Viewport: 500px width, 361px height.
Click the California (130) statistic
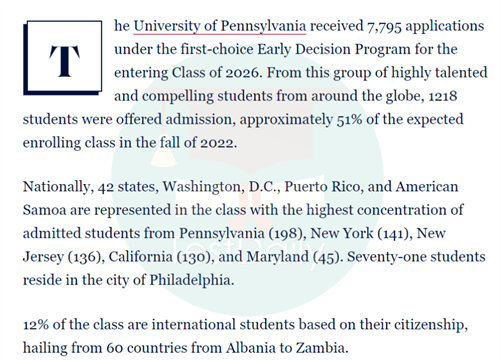(161, 257)
